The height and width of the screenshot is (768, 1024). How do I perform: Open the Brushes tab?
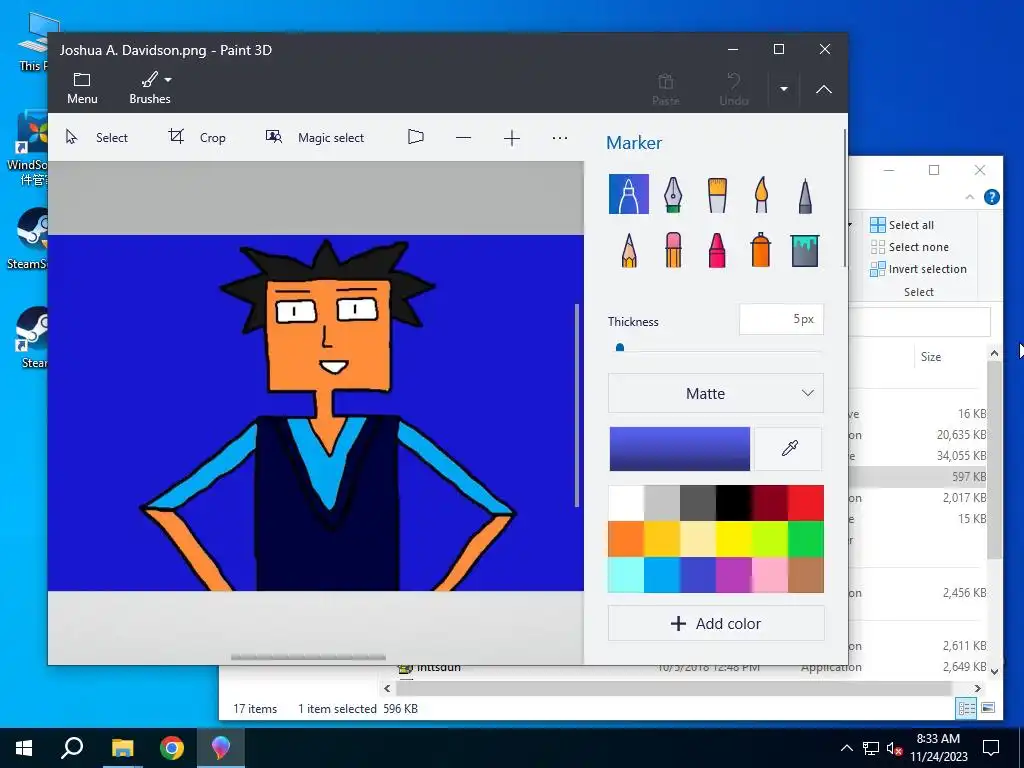coord(150,88)
